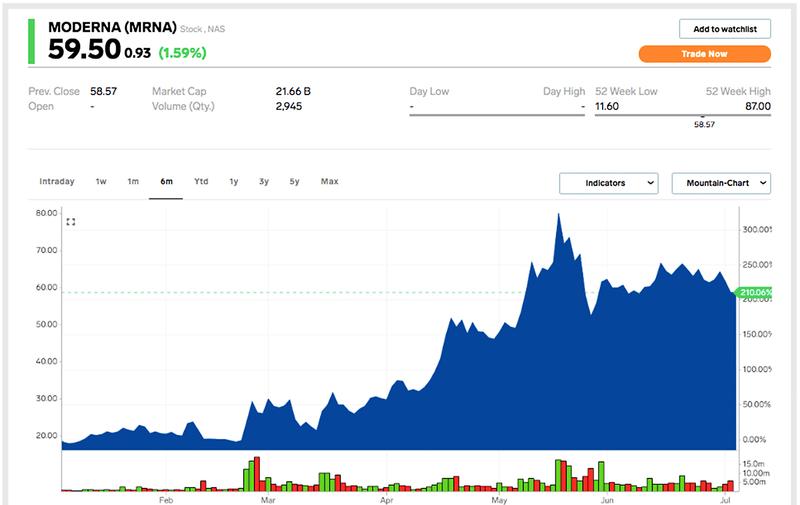Switch chart to Intraday range

tap(57, 182)
